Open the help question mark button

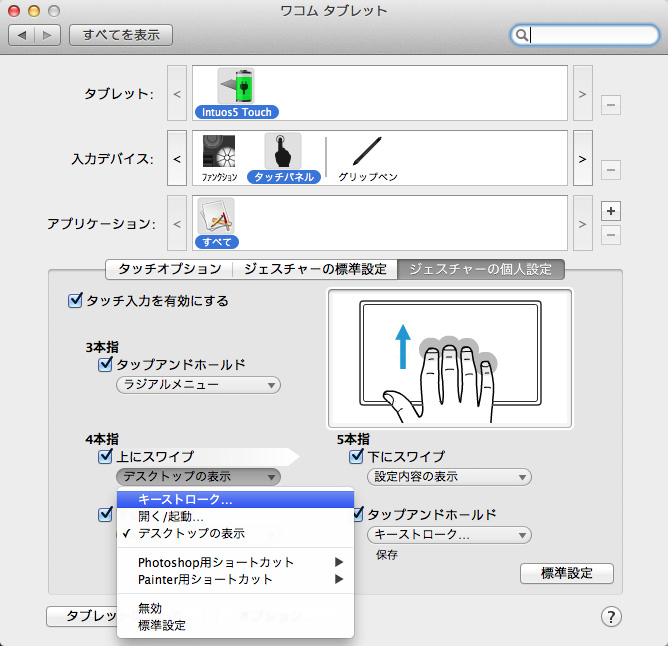[613, 616]
